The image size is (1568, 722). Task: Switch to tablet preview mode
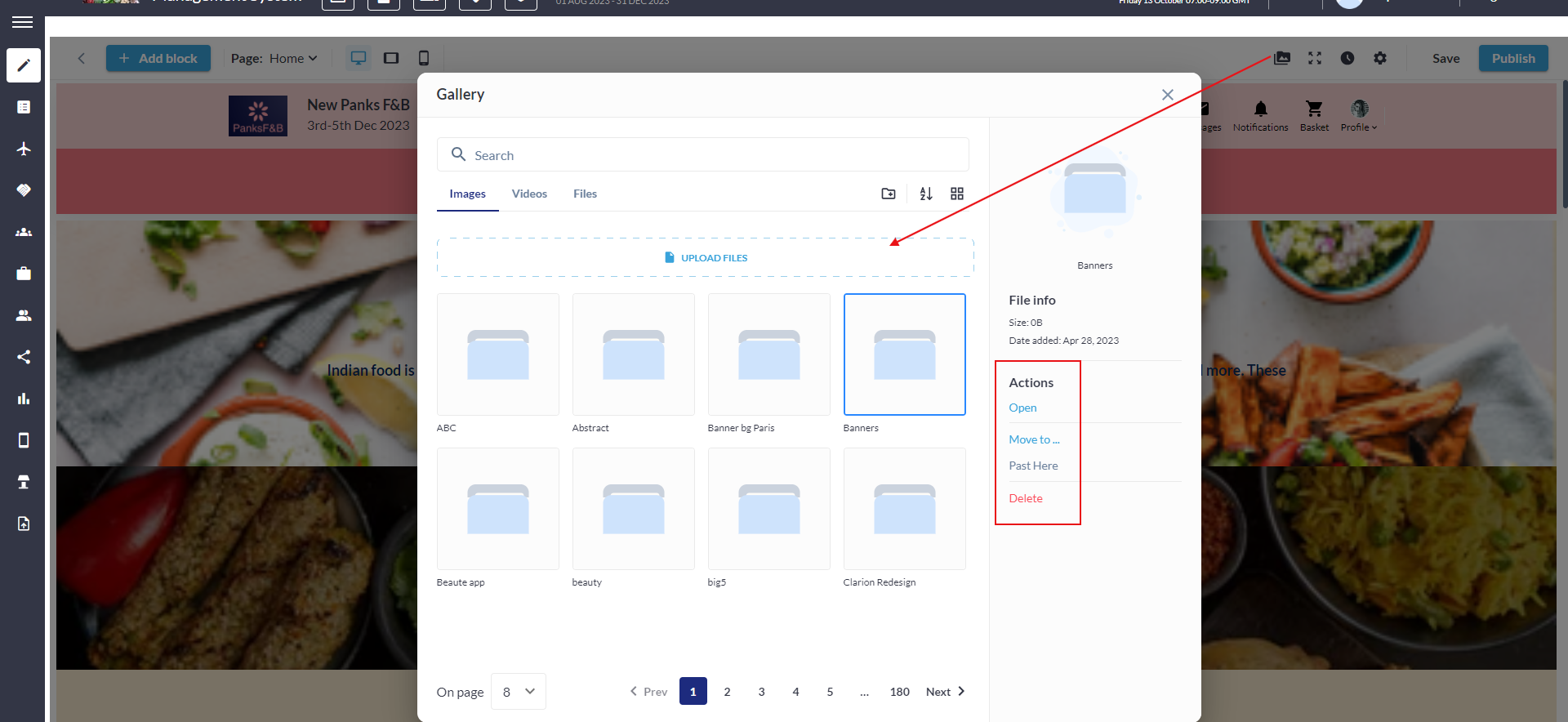coord(391,58)
